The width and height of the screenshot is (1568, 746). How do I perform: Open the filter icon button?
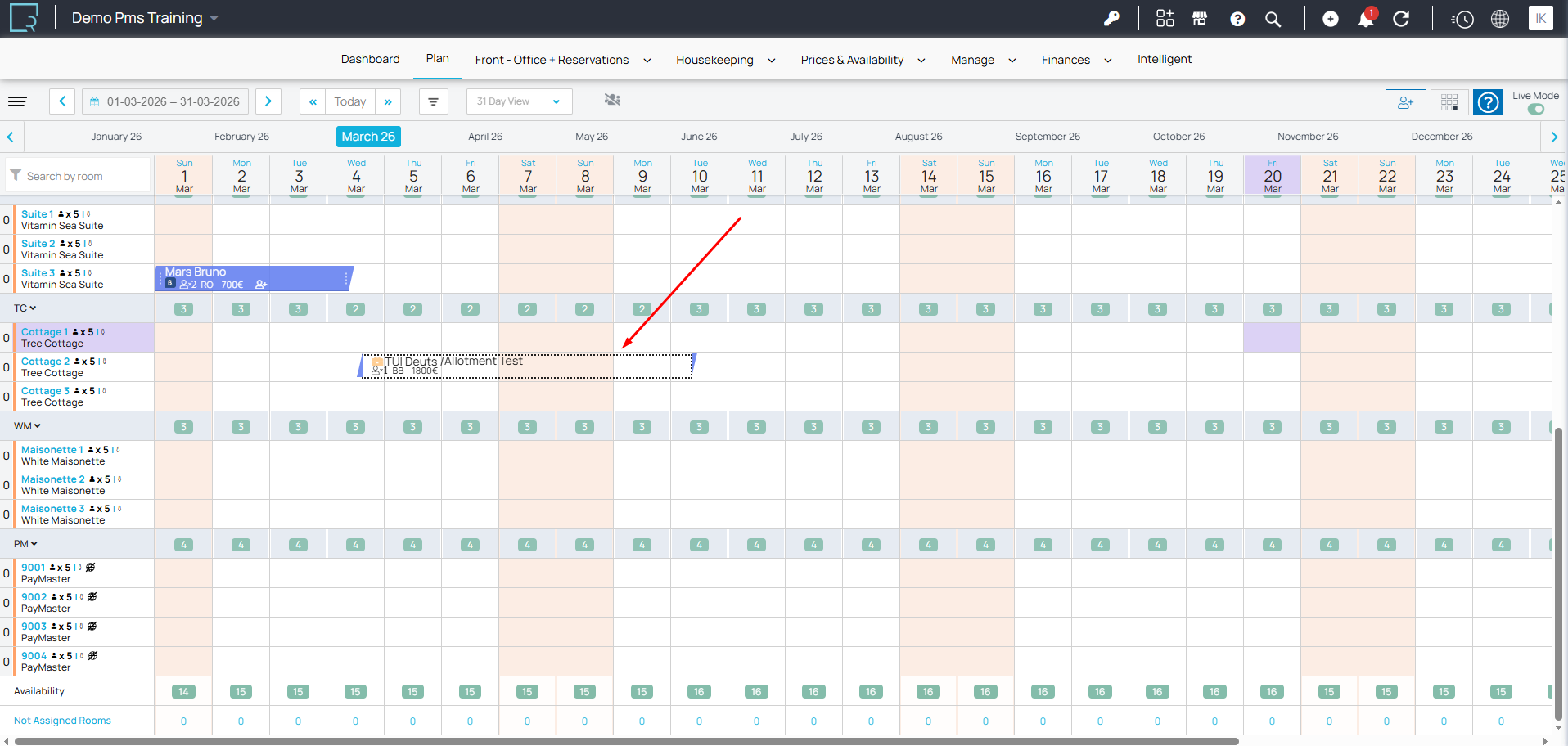(x=433, y=101)
